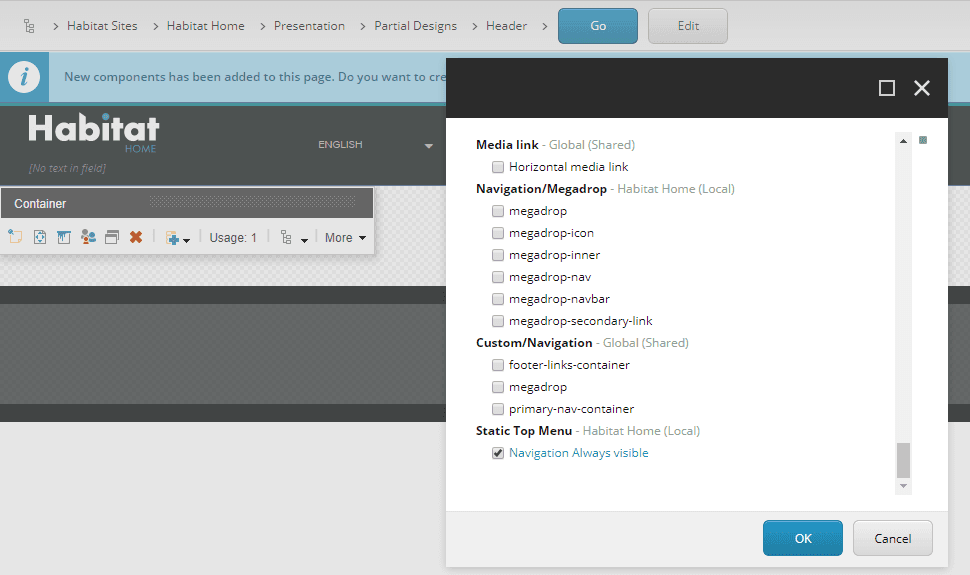Uncheck Navigation Always visible checkbox
The height and width of the screenshot is (575, 970).
pos(498,453)
